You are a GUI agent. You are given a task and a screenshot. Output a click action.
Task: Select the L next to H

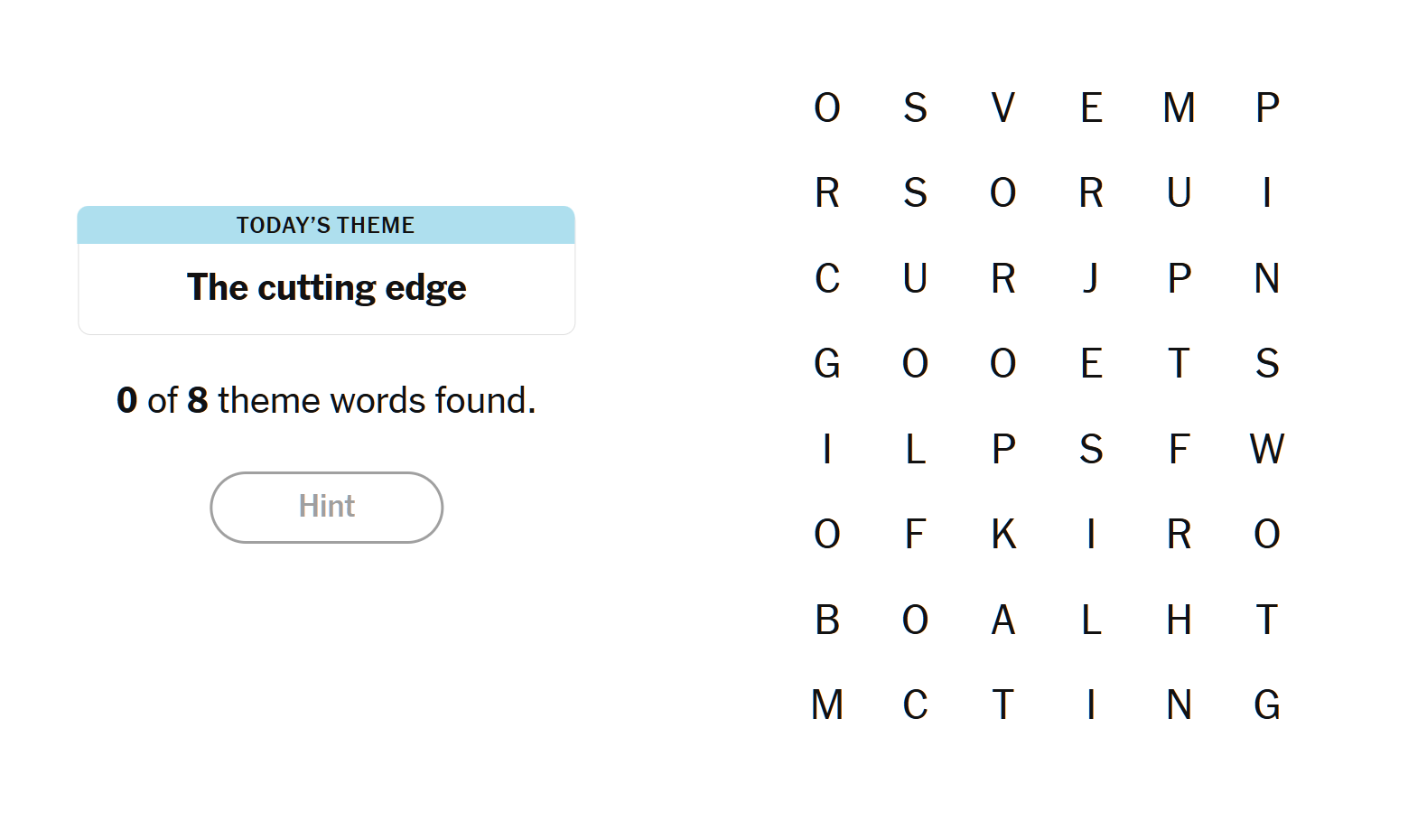[1091, 620]
